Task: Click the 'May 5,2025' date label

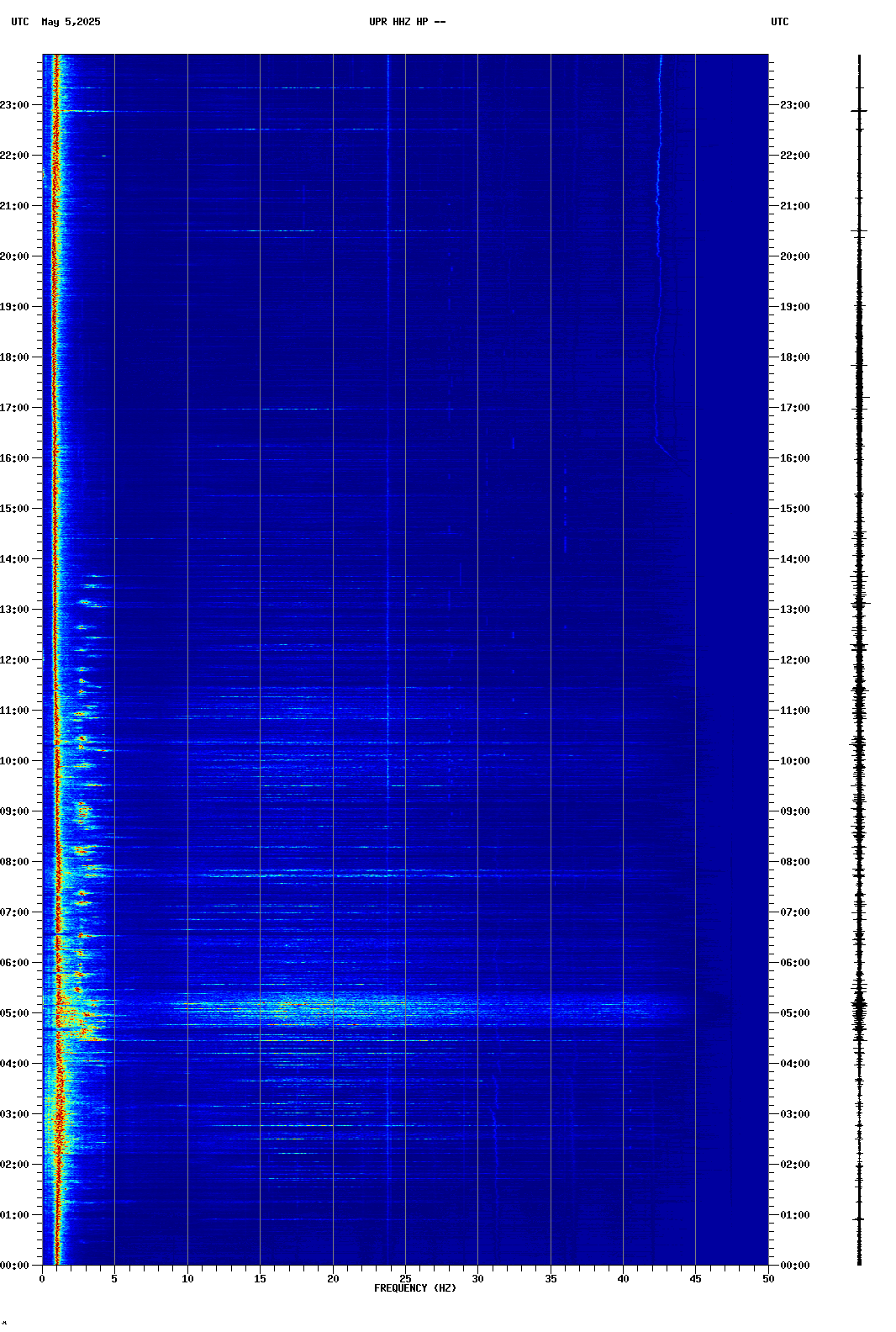Action: (x=71, y=22)
